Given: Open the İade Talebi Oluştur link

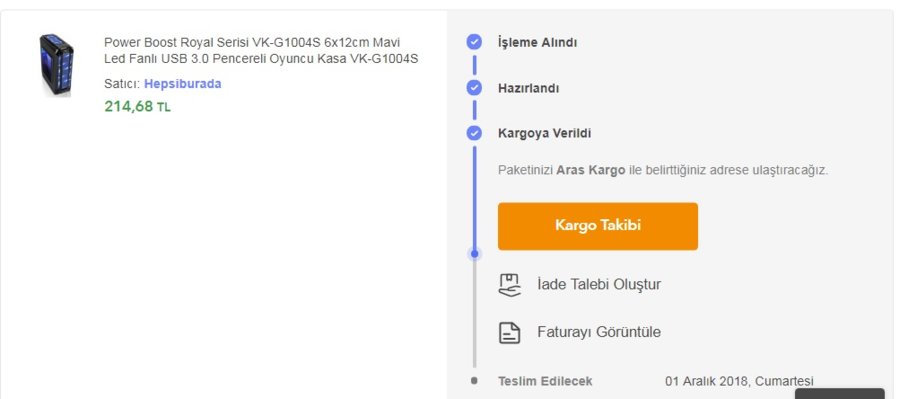Looking at the screenshot, I should coord(599,284).
